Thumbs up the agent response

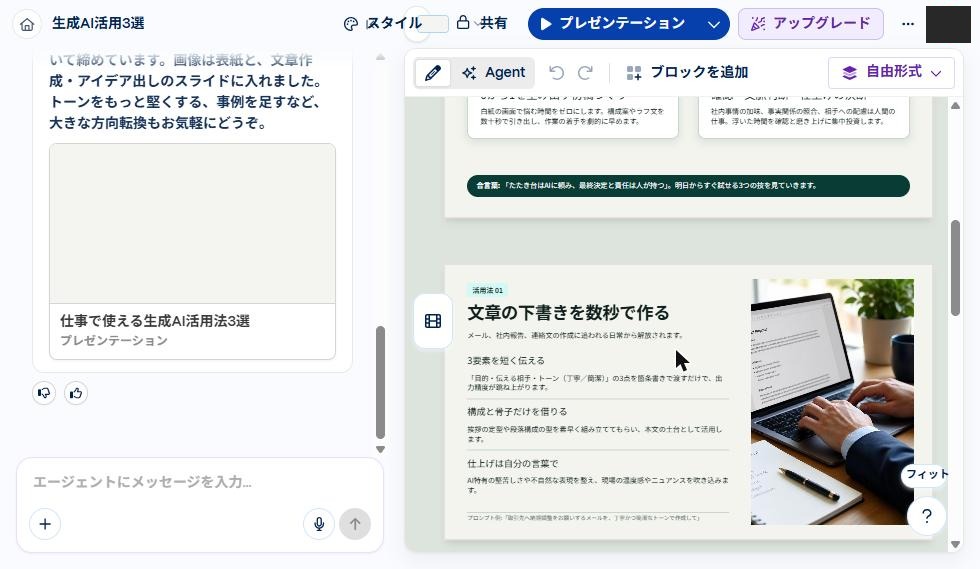coord(76,393)
